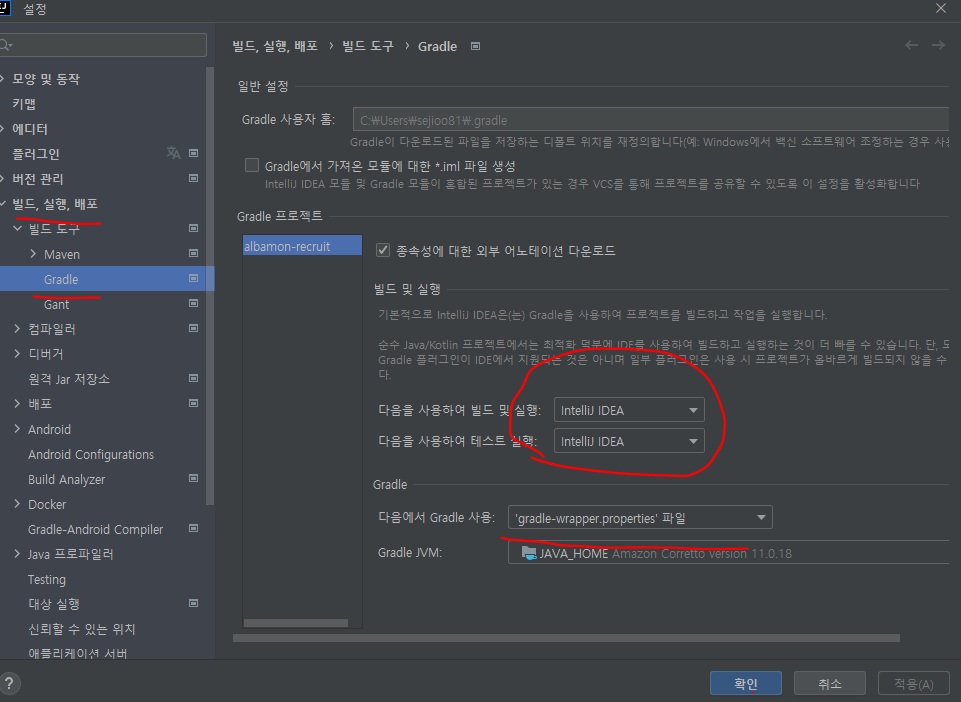Expand the Maven tree node
The height and width of the screenshot is (702, 961).
click(x=33, y=253)
